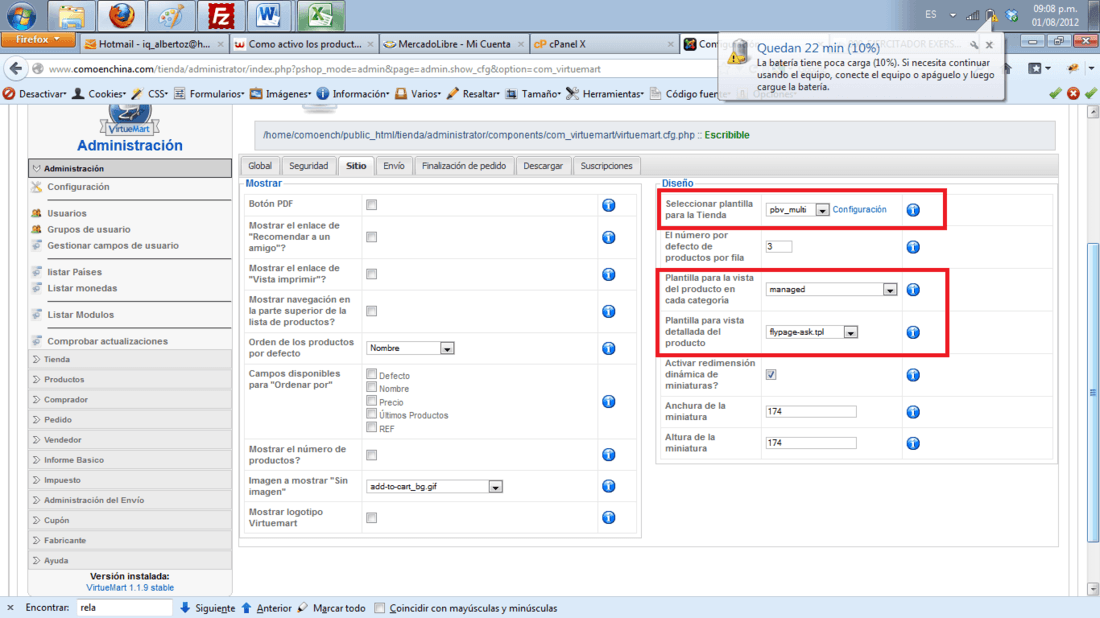Open the Desactivar developer toolbar menu

[x=35, y=93]
